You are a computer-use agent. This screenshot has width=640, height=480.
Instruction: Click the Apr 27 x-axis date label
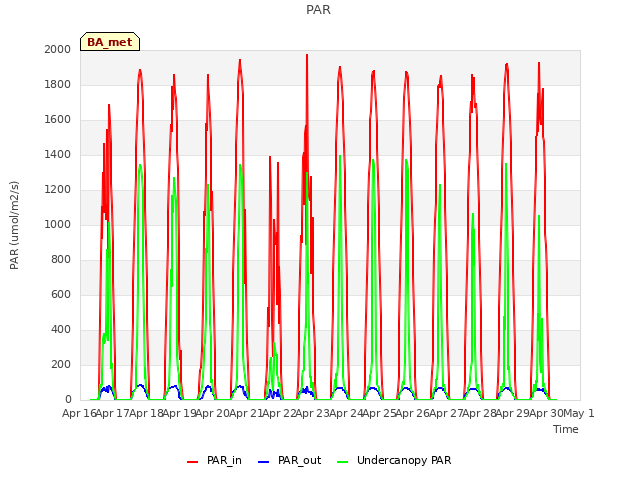pos(446,413)
